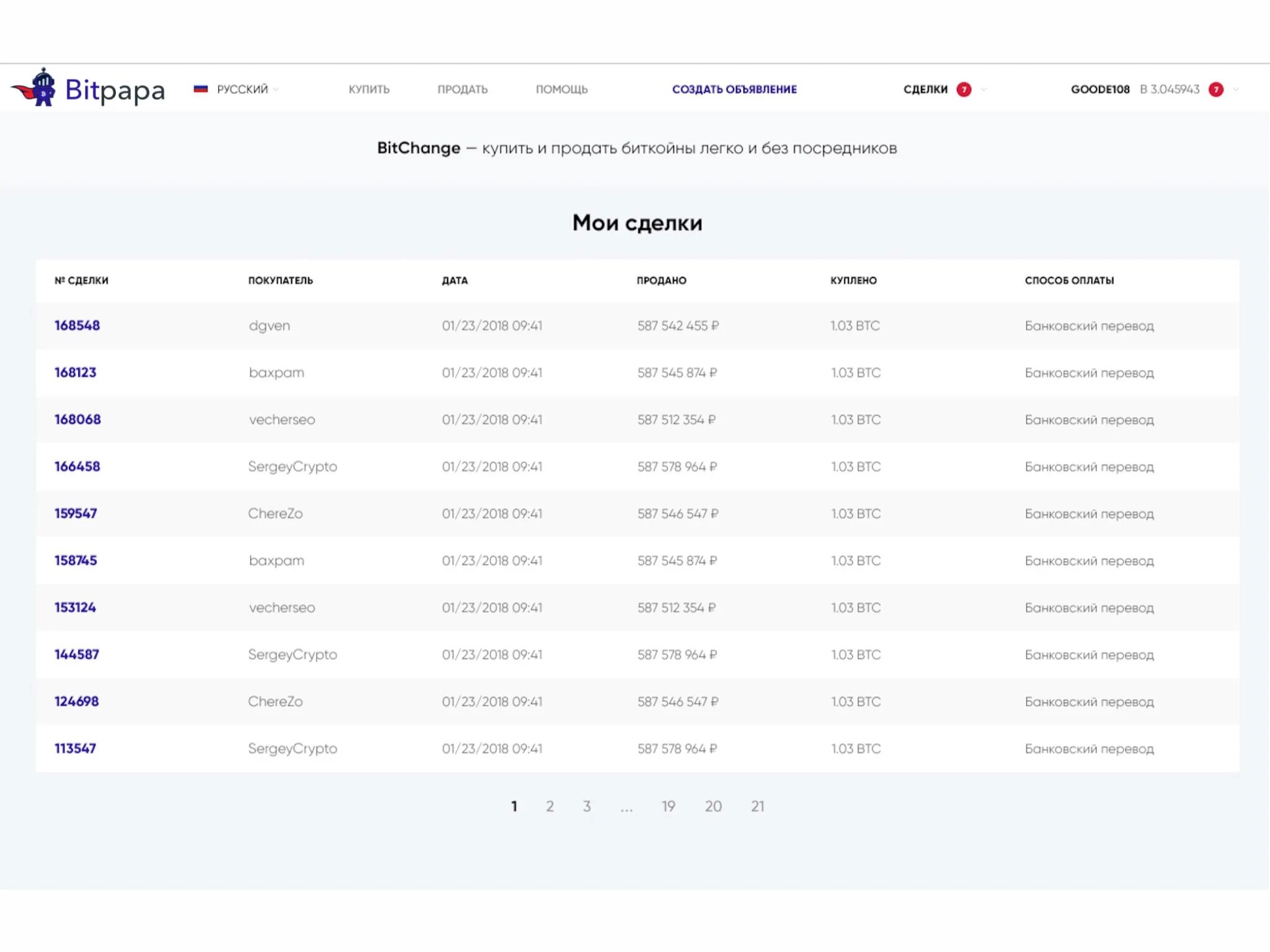This screenshot has width=1270, height=952.
Task: Select pagination page 19
Action: [668, 806]
